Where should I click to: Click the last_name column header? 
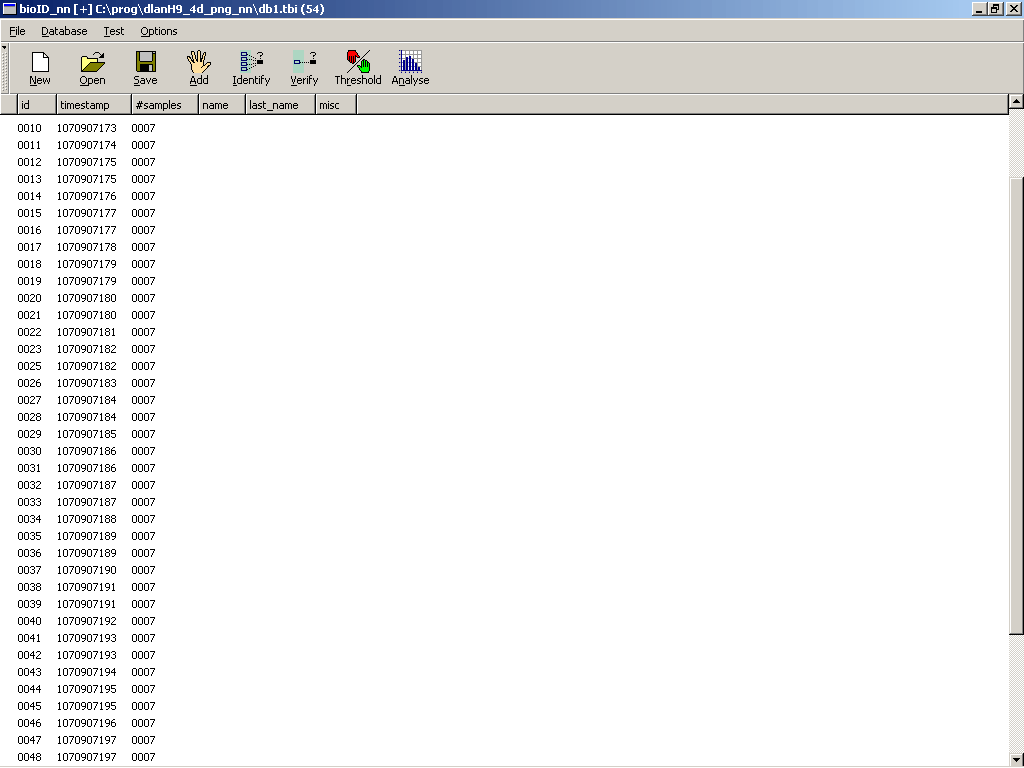point(279,105)
